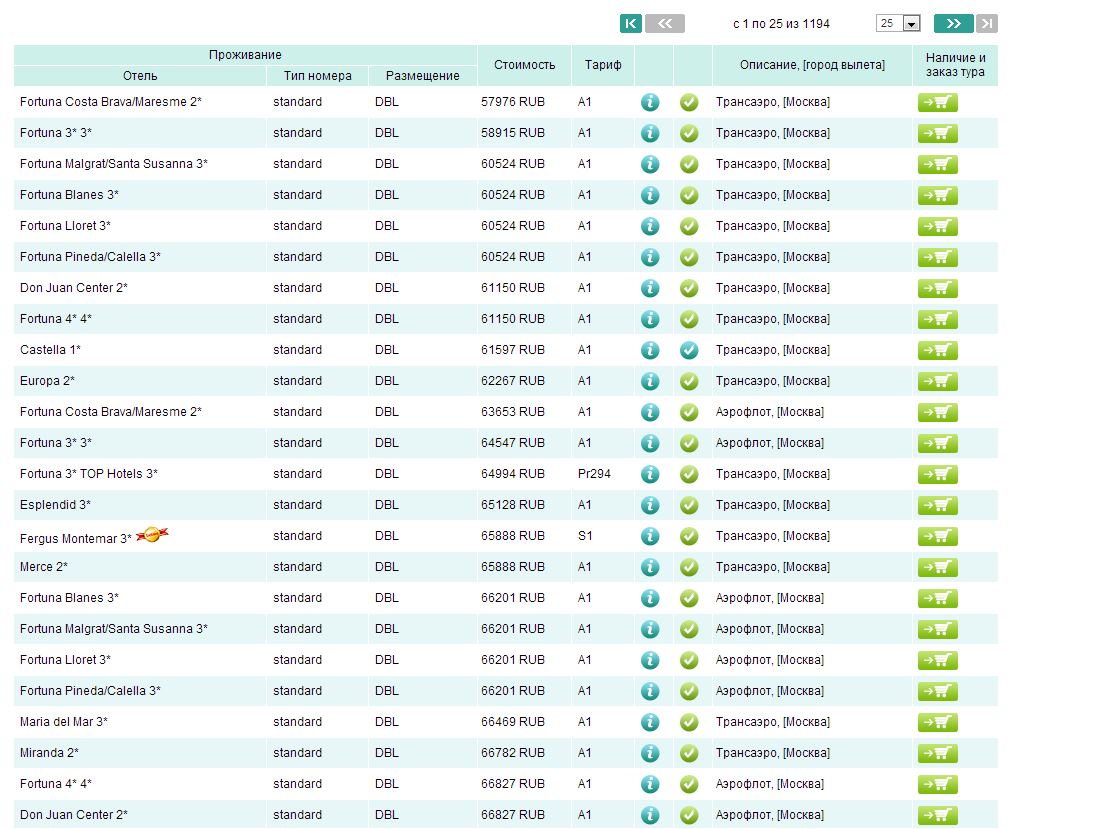Select hotel name Miranda 2*
1095x829 pixels.
pos(49,753)
